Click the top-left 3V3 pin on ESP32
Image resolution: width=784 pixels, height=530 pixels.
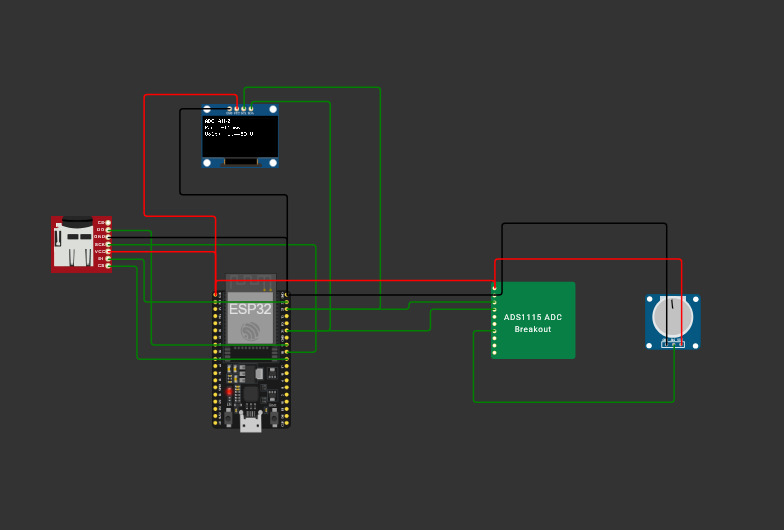pyautogui.click(x=217, y=295)
